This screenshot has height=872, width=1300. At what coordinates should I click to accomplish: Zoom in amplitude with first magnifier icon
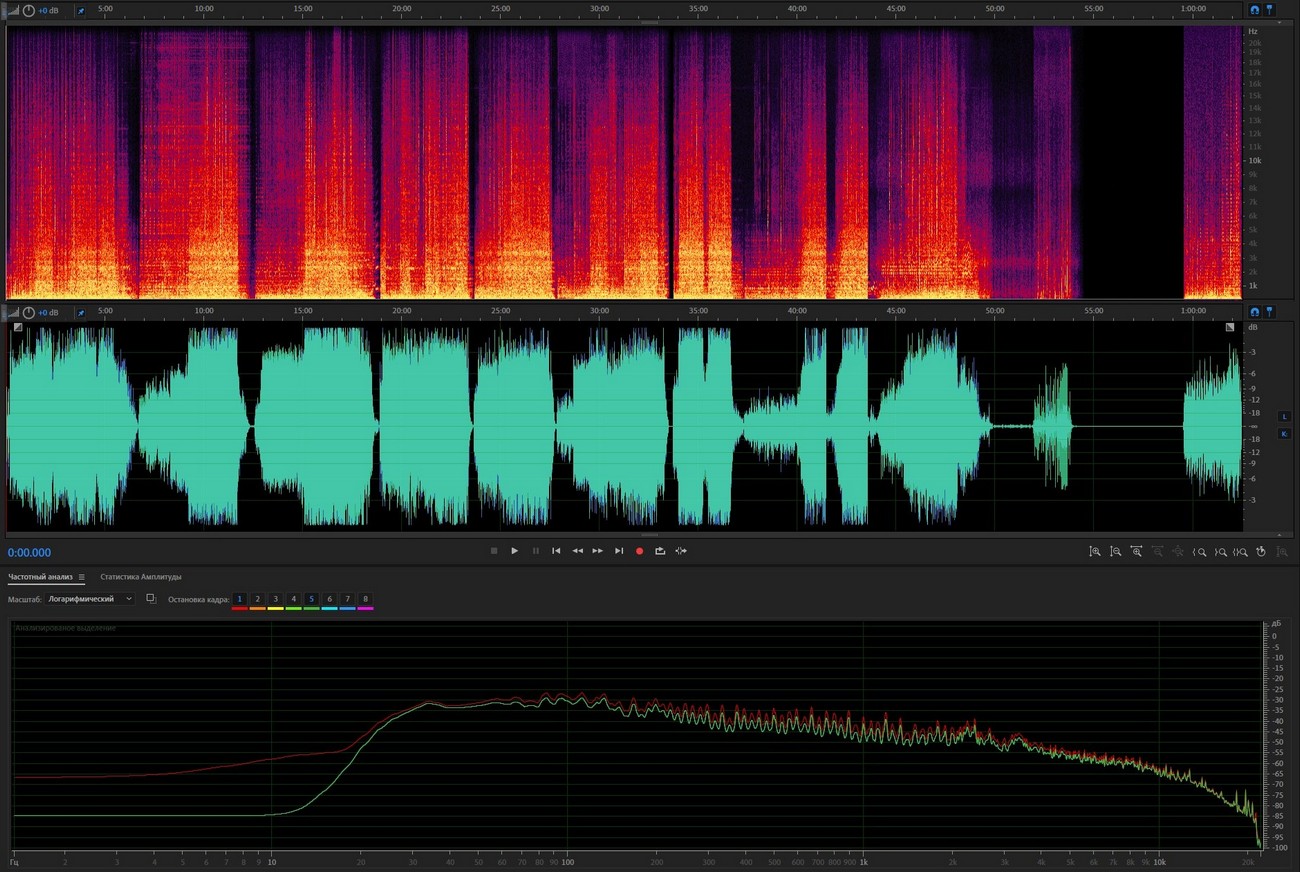click(1095, 551)
